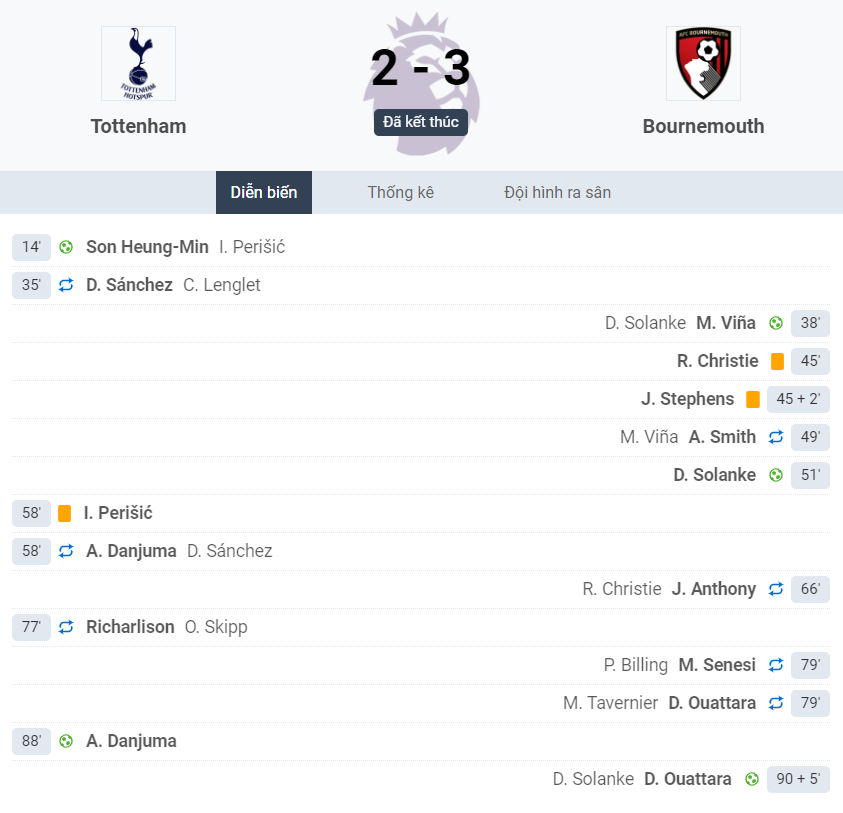The height and width of the screenshot is (813, 843).
Task: Click the Đã kết thúc status badge
Action: (x=421, y=123)
